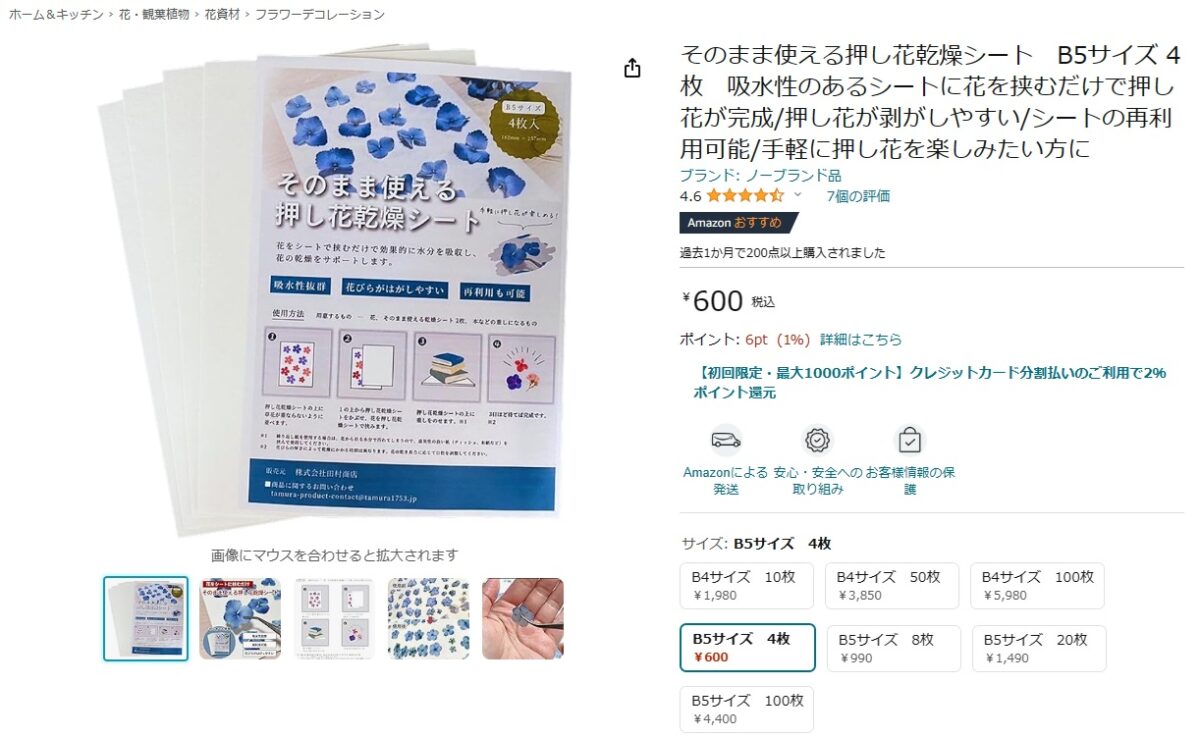The height and width of the screenshot is (737, 1200).
Task: Show thumbnail of hand holding petal
Action: 523,618
